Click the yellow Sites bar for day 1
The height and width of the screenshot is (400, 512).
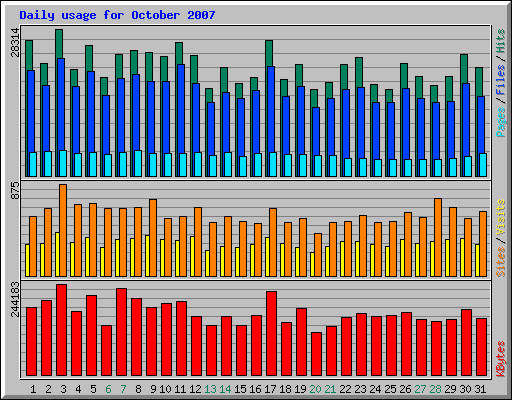(x=27, y=260)
